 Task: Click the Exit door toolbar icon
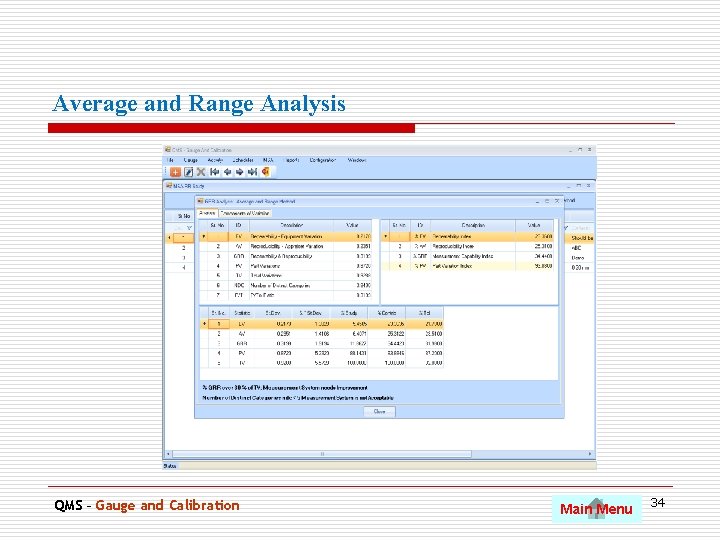click(265, 172)
